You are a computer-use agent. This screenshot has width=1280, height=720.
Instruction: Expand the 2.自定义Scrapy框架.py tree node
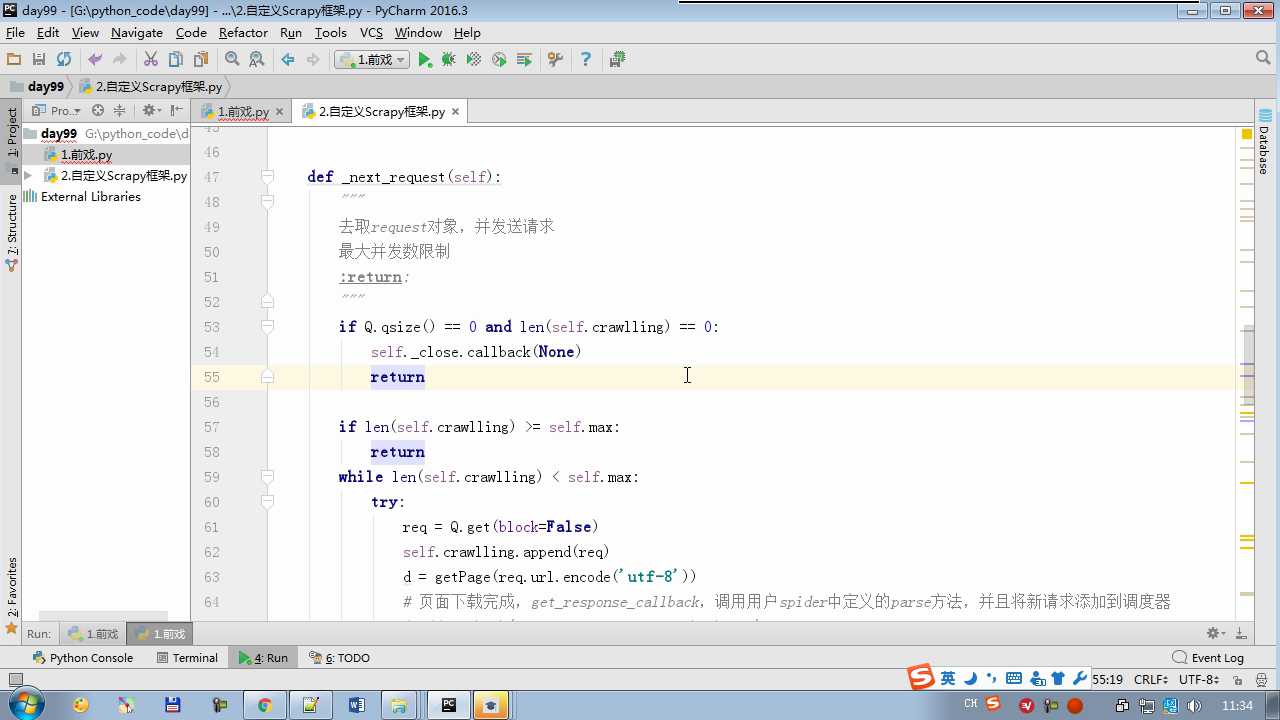pos(28,175)
